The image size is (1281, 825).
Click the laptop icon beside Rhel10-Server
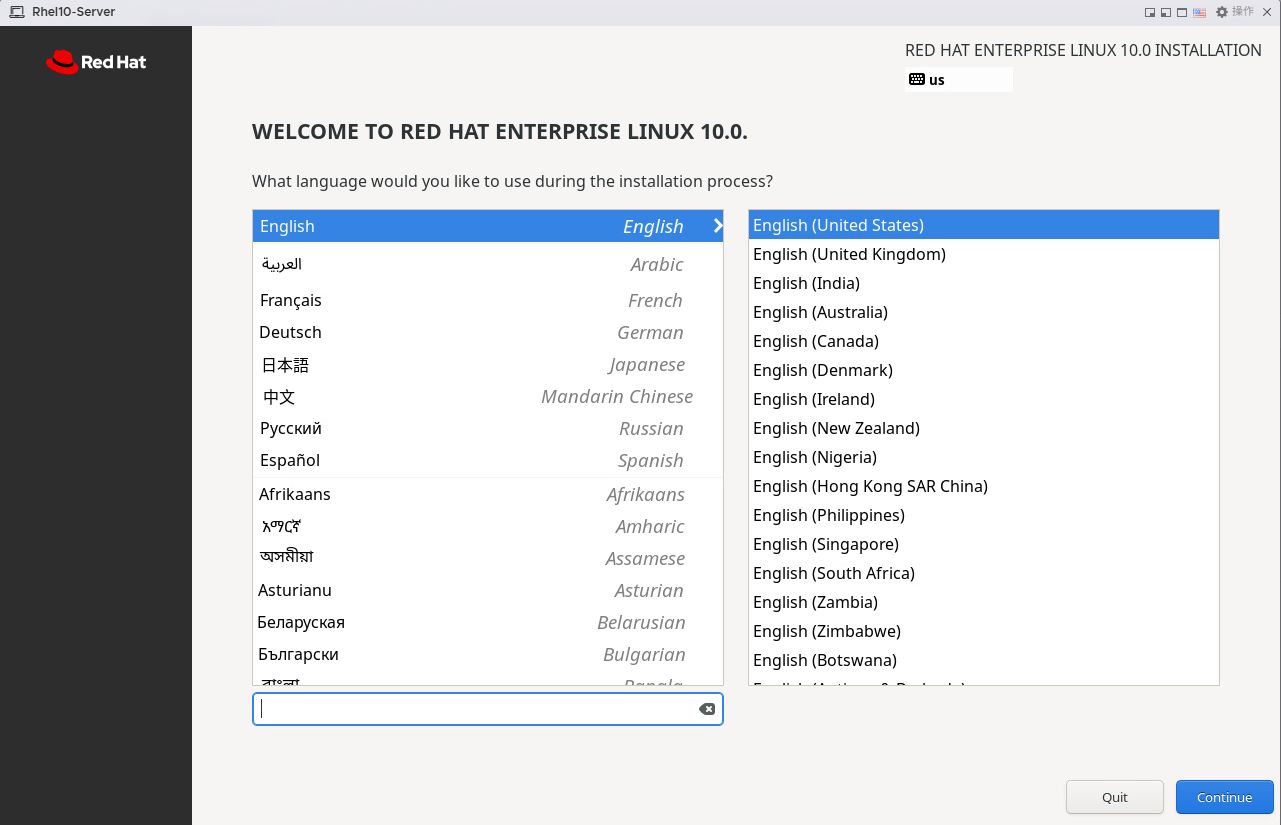click(x=17, y=12)
